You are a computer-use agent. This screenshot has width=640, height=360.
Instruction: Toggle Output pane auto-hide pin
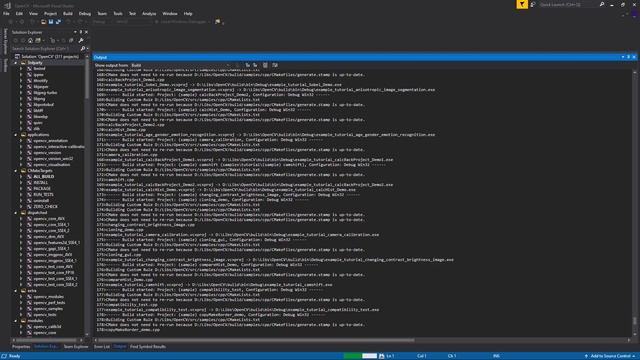point(628,57)
